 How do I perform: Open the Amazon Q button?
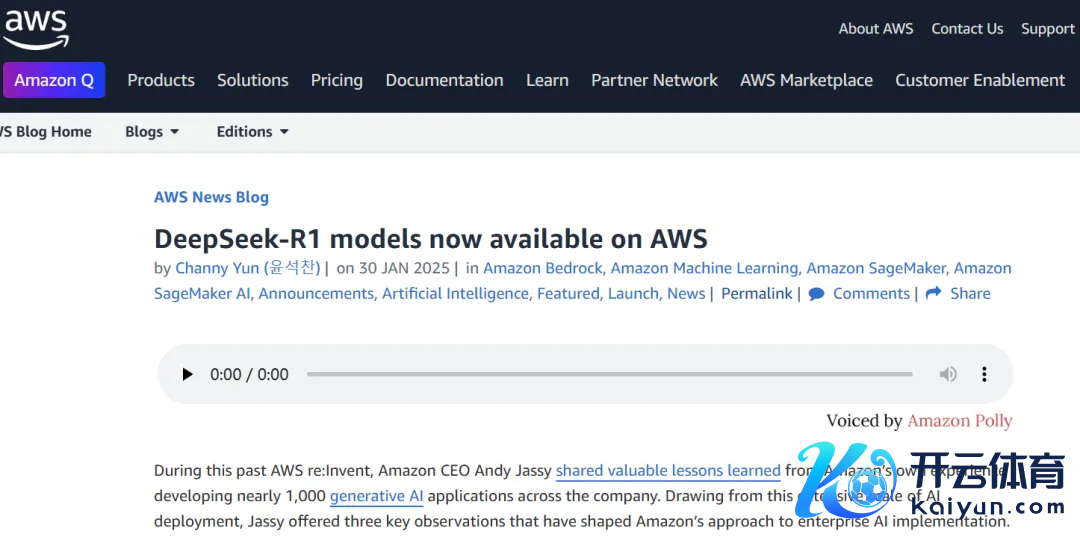[x=54, y=80]
